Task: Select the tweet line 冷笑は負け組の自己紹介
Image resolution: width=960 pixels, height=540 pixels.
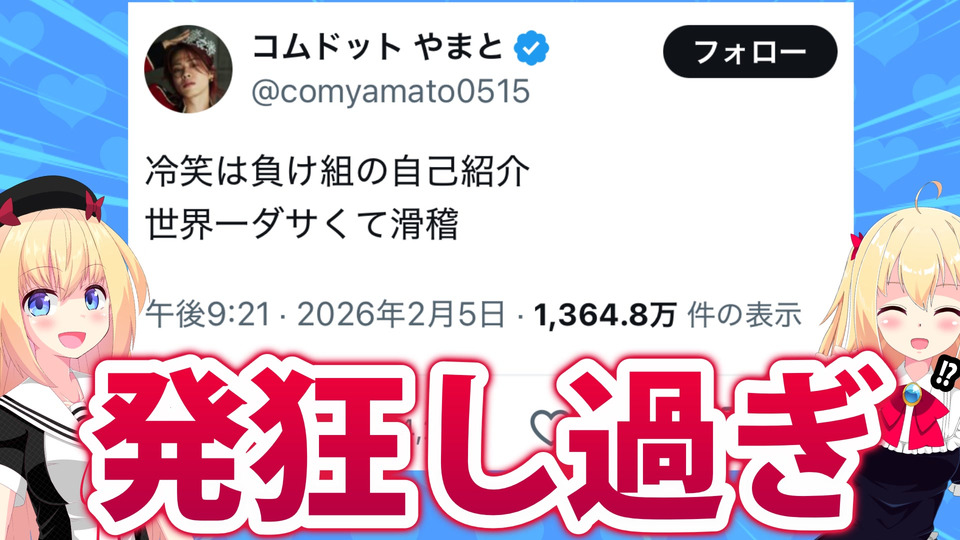Action: [337, 171]
